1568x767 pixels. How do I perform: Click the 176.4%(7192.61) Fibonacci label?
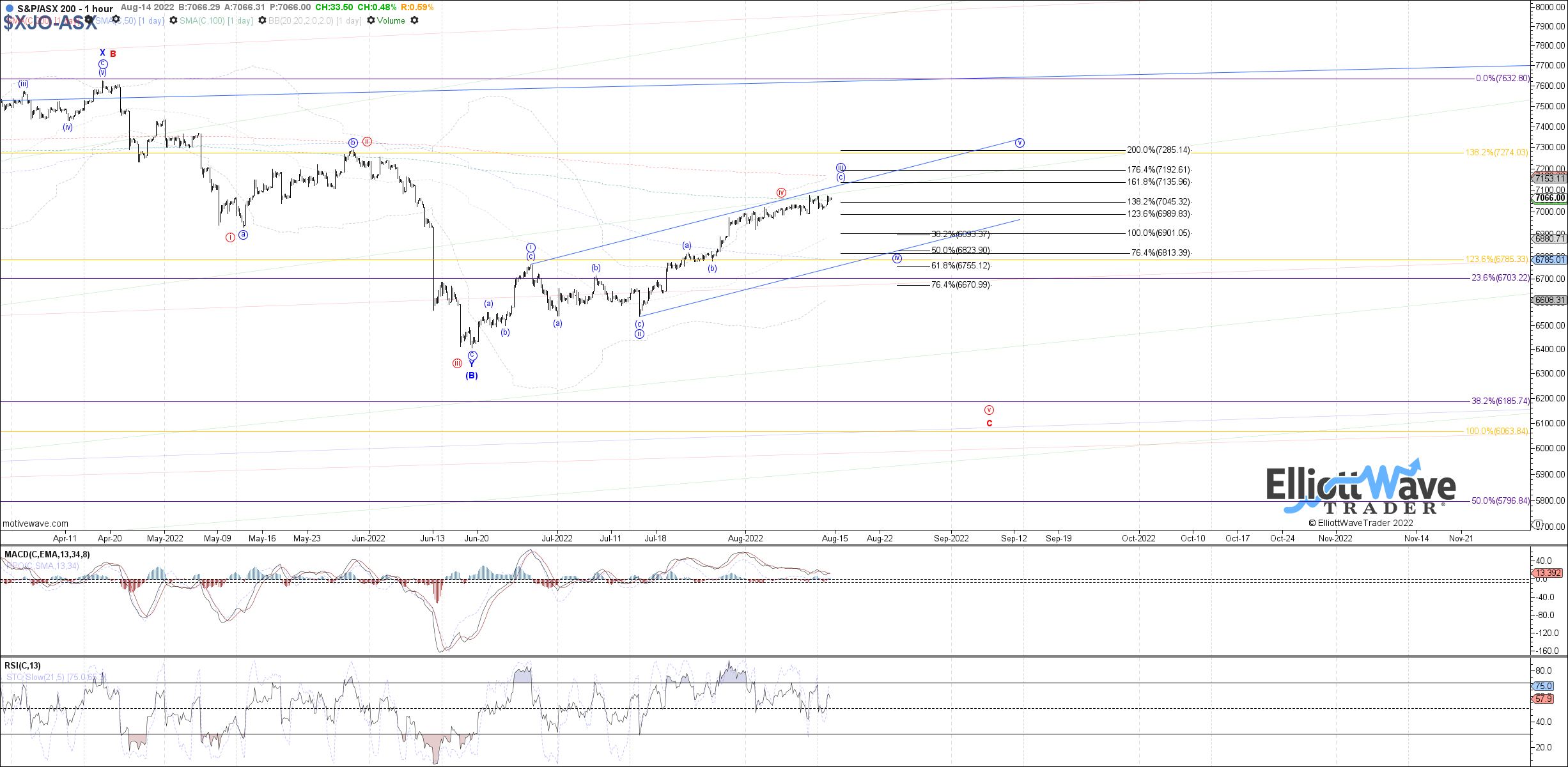[x=1158, y=169]
